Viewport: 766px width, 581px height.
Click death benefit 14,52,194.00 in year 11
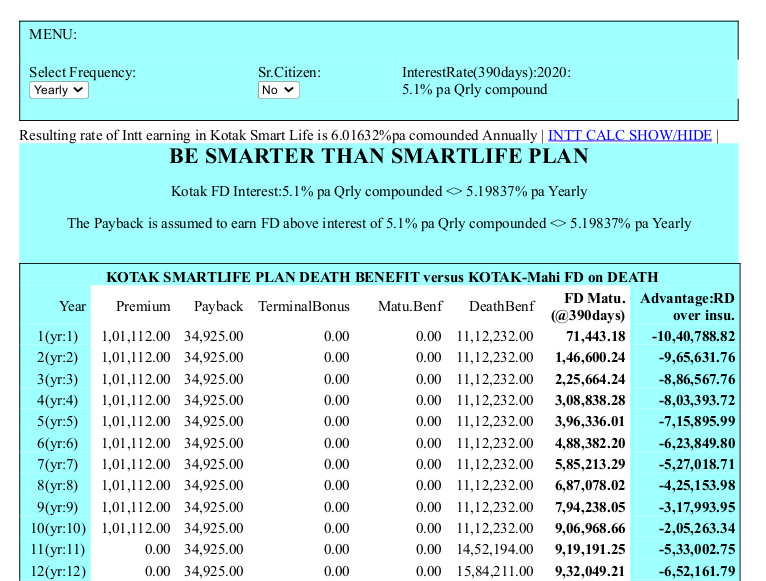pos(495,550)
